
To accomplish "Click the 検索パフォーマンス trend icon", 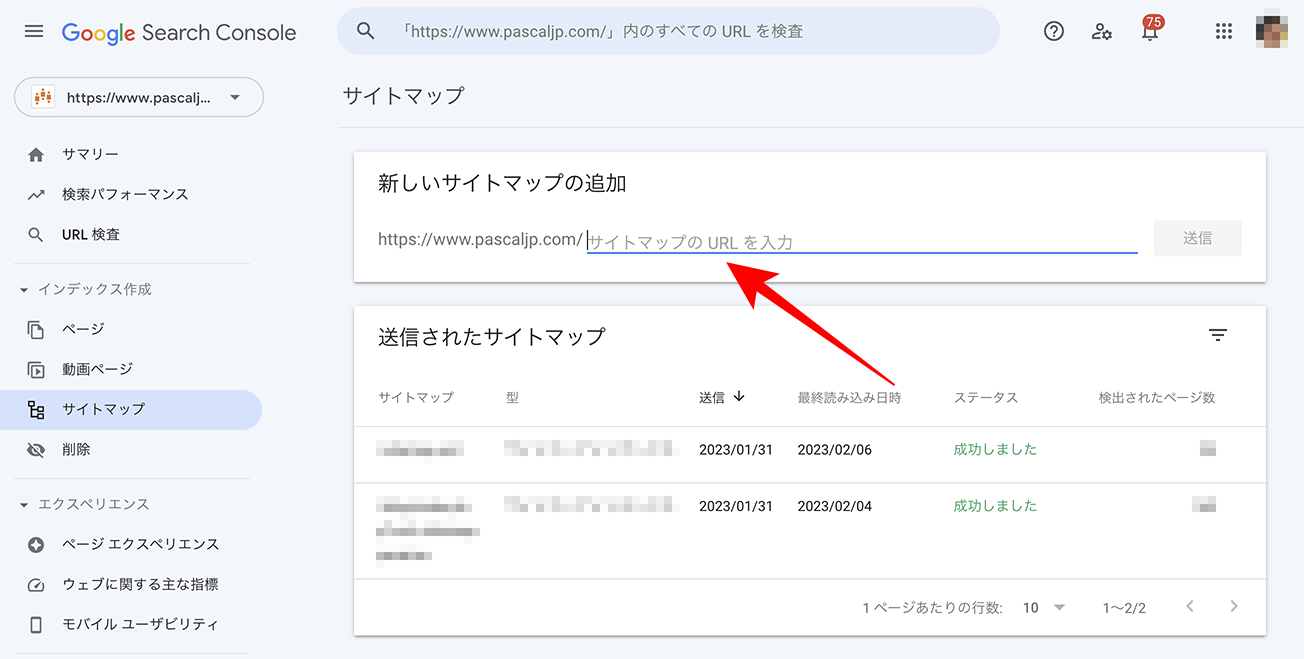I will coord(36,194).
